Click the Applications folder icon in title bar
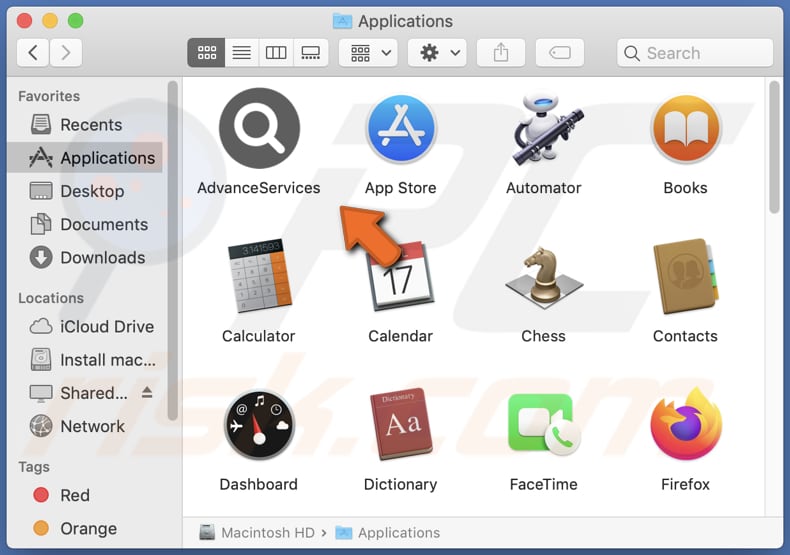790x555 pixels. 343,21
